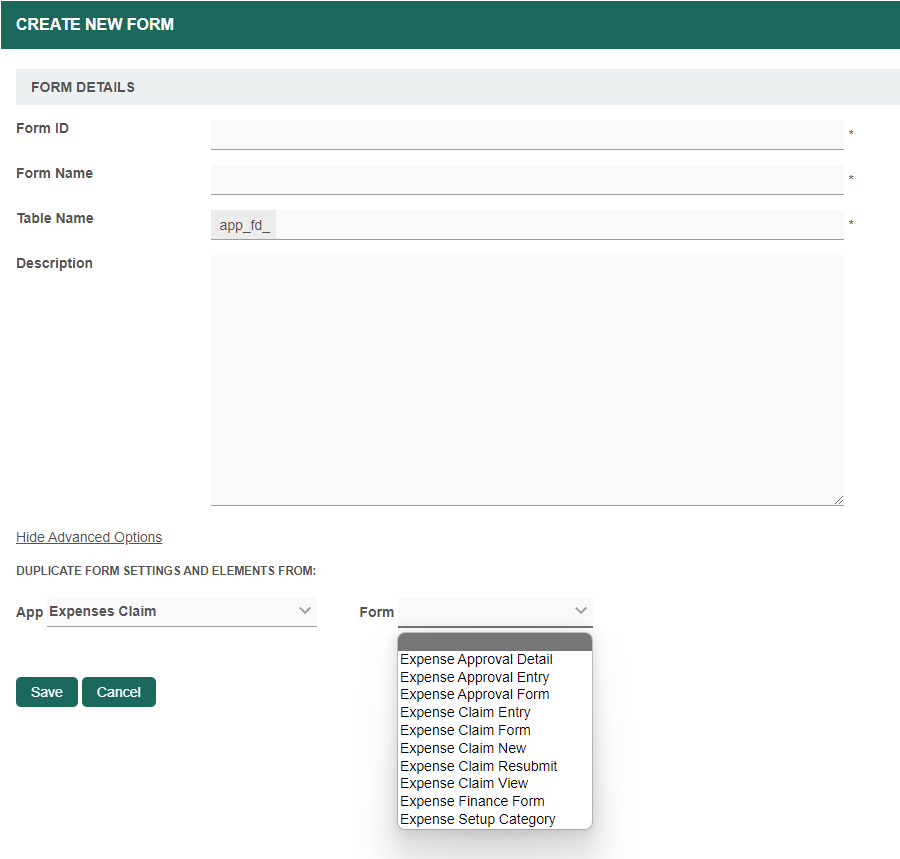
Task: Collapse the Form dropdown via its chevron
Action: click(580, 611)
